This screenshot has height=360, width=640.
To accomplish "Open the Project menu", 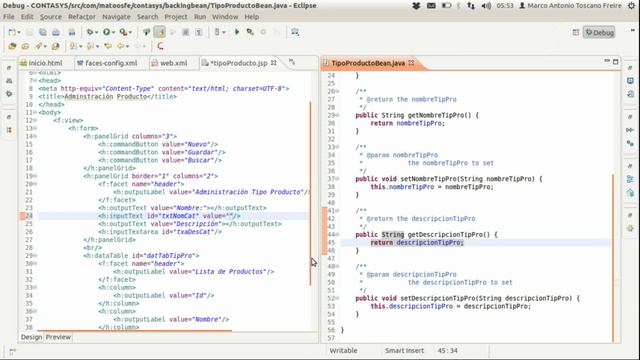I will tap(176, 17).
